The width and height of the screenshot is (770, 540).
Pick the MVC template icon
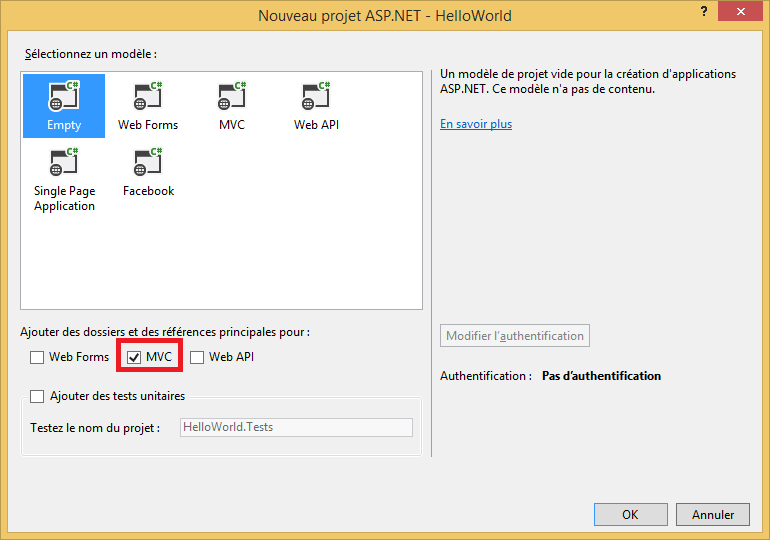click(232, 106)
